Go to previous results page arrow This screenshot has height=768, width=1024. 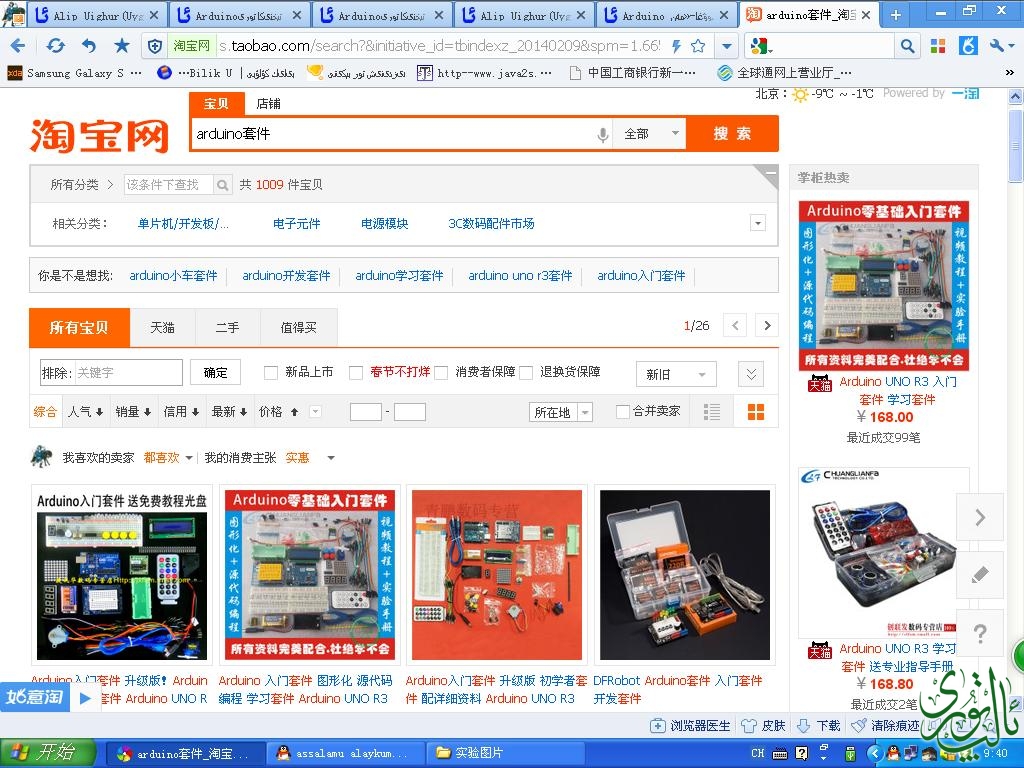point(735,325)
